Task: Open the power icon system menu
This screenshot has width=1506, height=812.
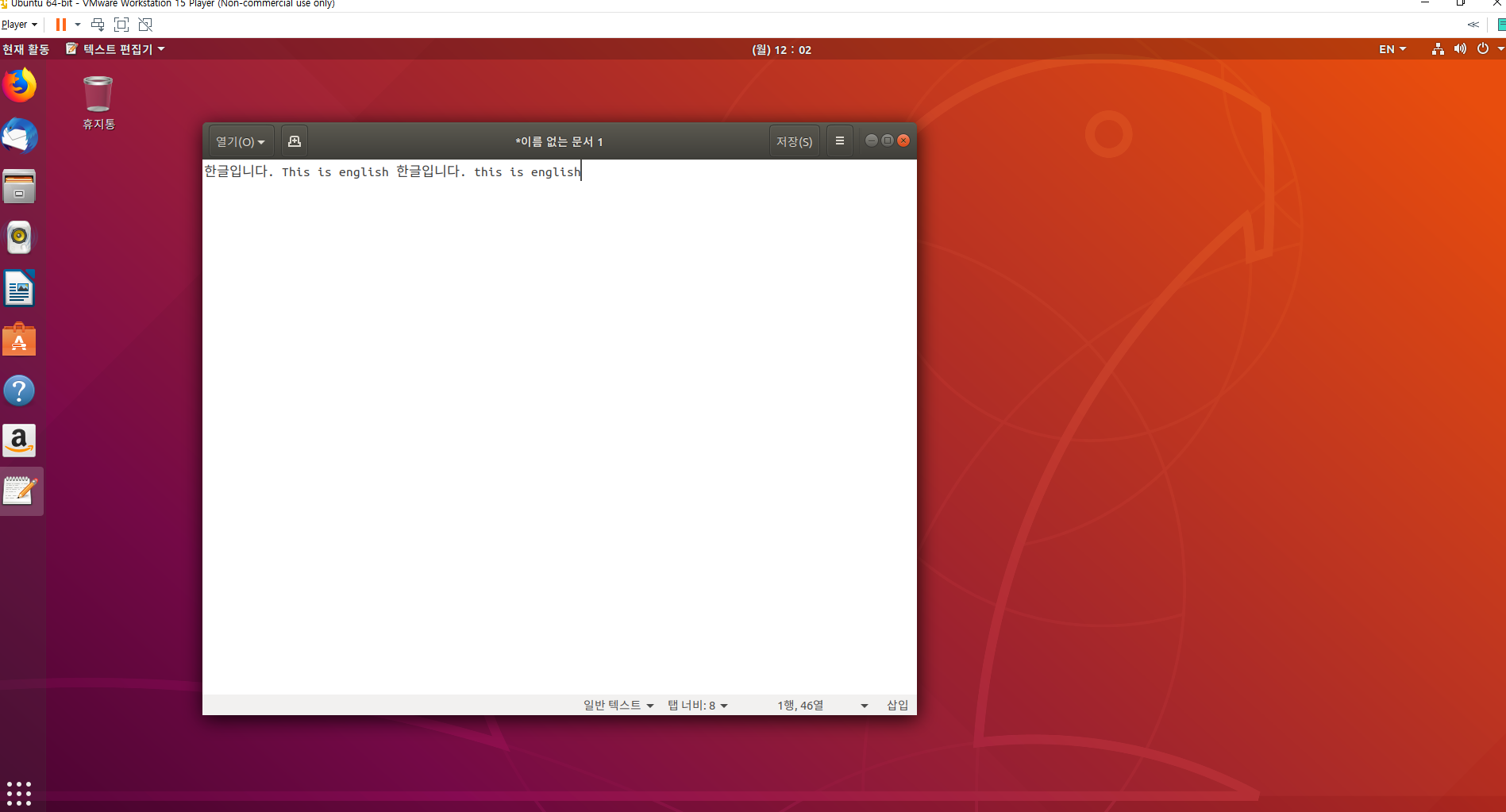Action: click(1482, 49)
